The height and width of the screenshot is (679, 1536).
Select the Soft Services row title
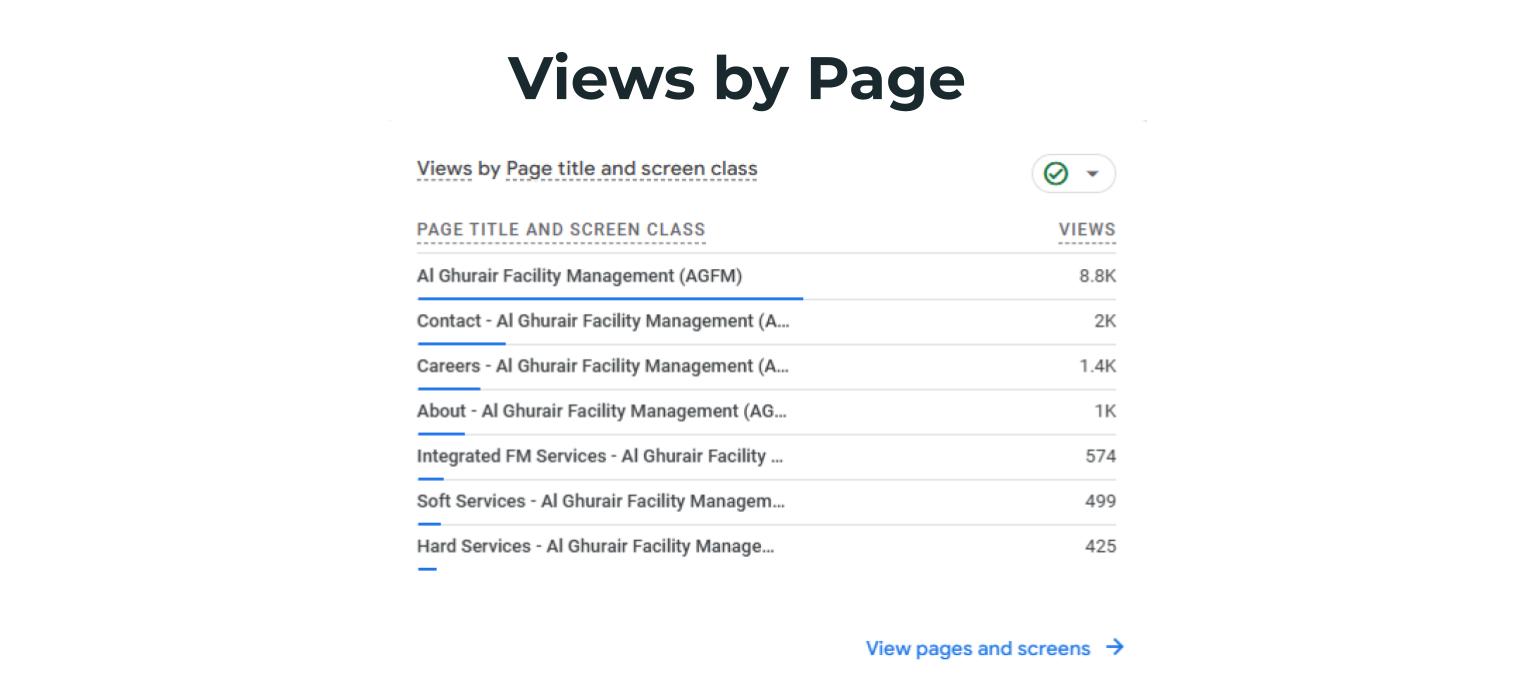tap(600, 501)
